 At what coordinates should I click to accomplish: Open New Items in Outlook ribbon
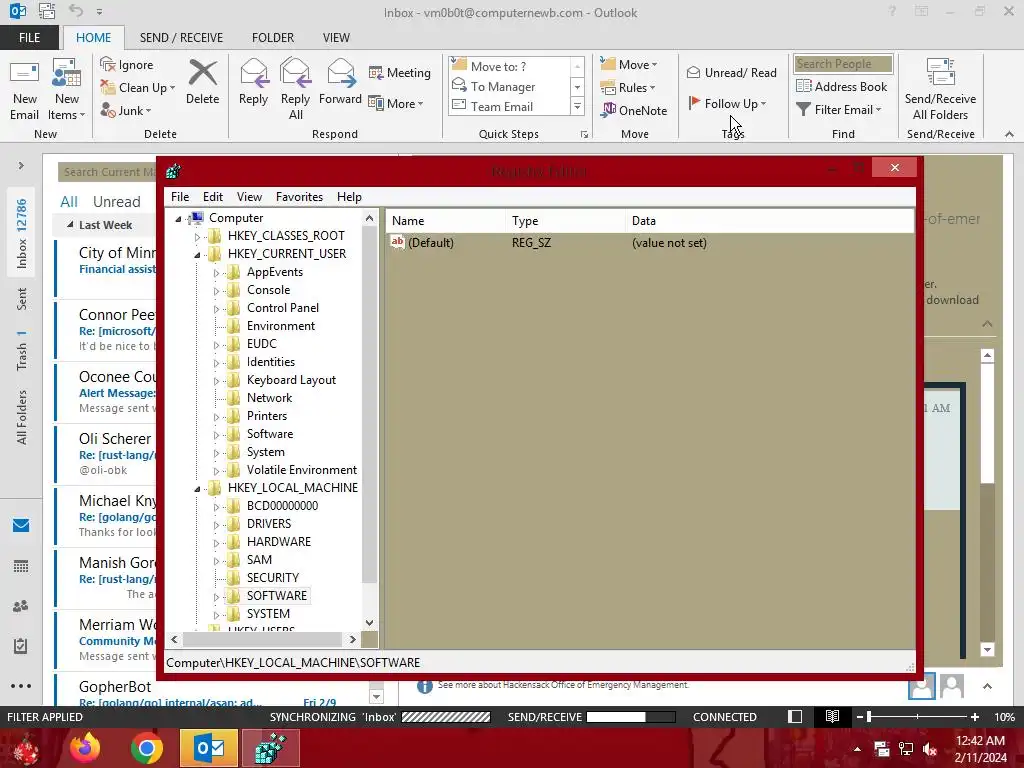67,90
